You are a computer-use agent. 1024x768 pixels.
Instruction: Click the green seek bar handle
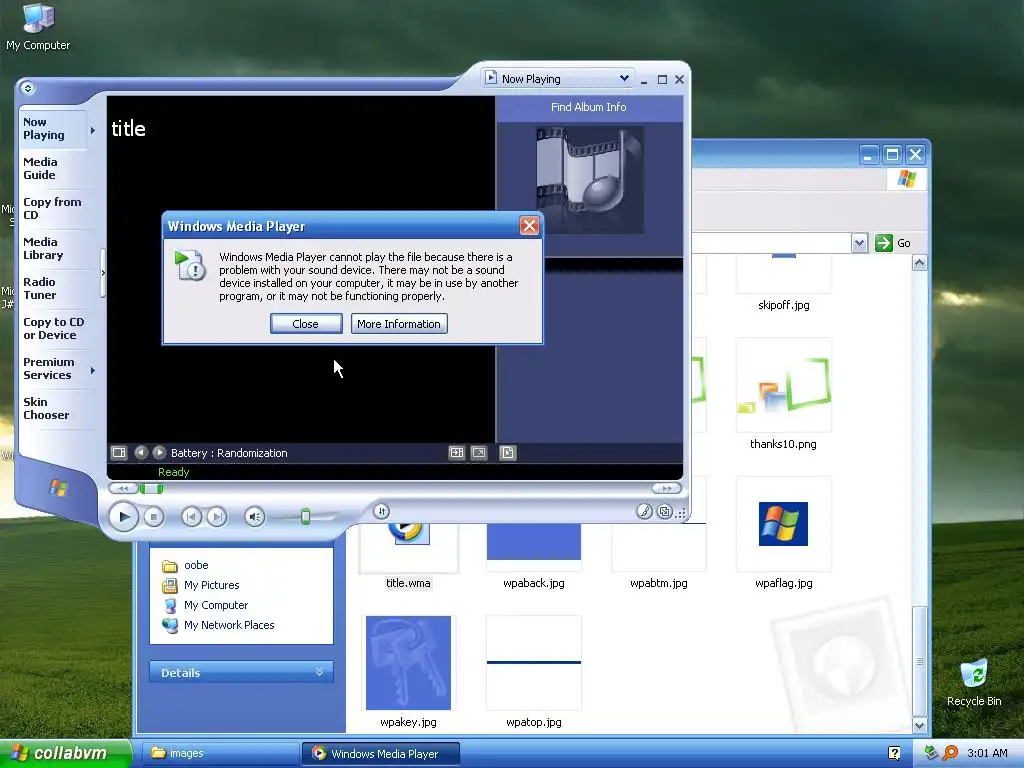tap(152, 488)
